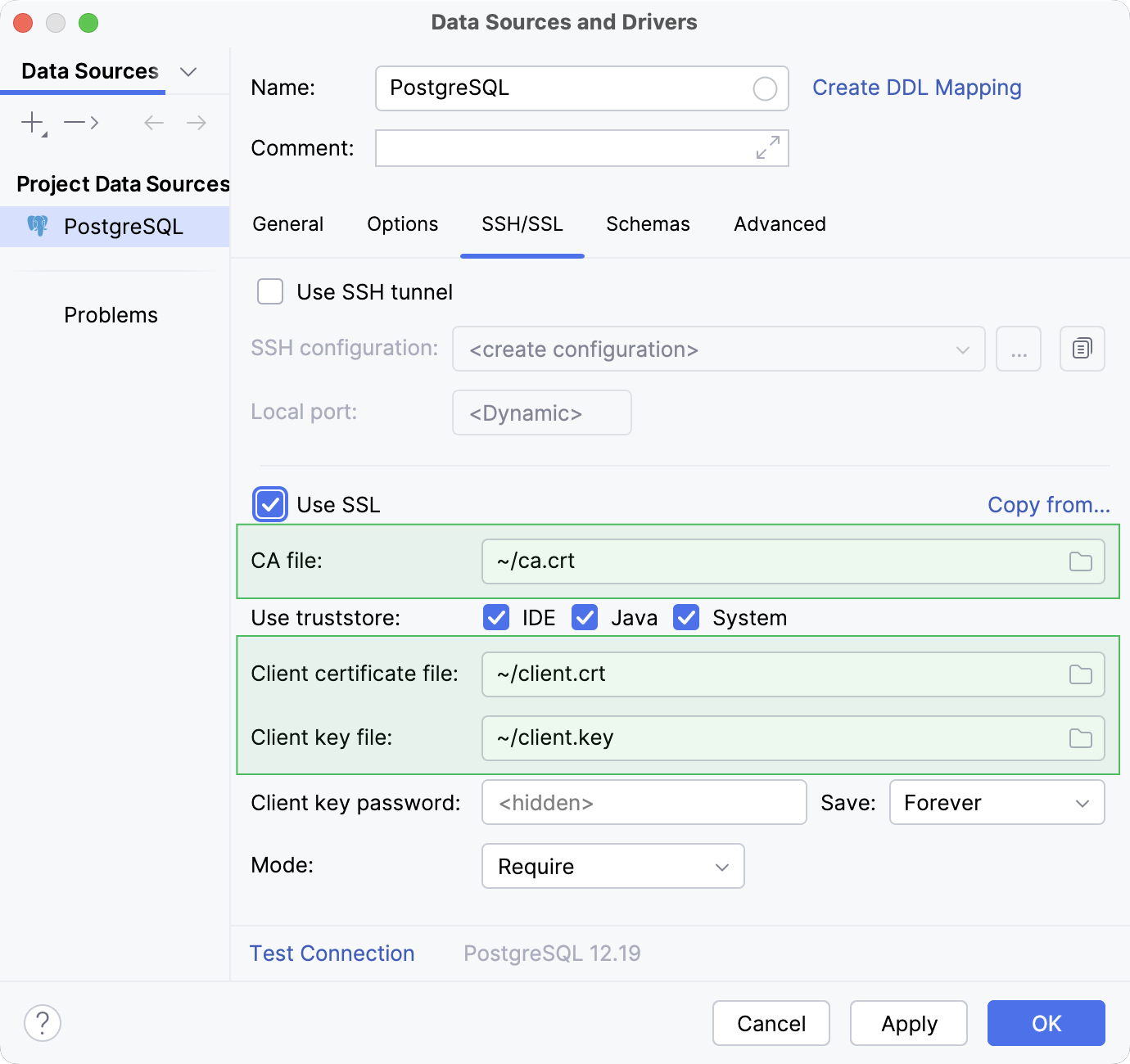1130x1064 pixels.
Task: Toggle the Java truststore checkbox
Action: (x=585, y=618)
